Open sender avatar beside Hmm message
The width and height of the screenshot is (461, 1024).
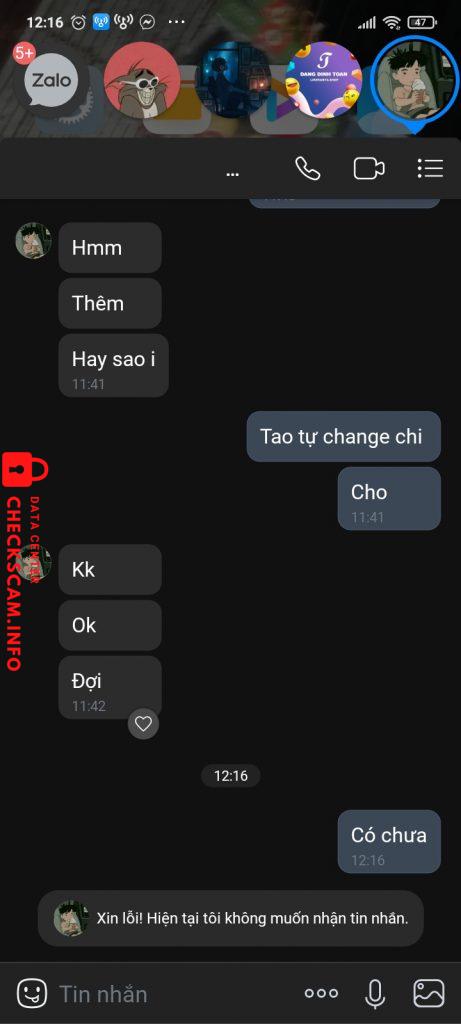[x=33, y=240]
